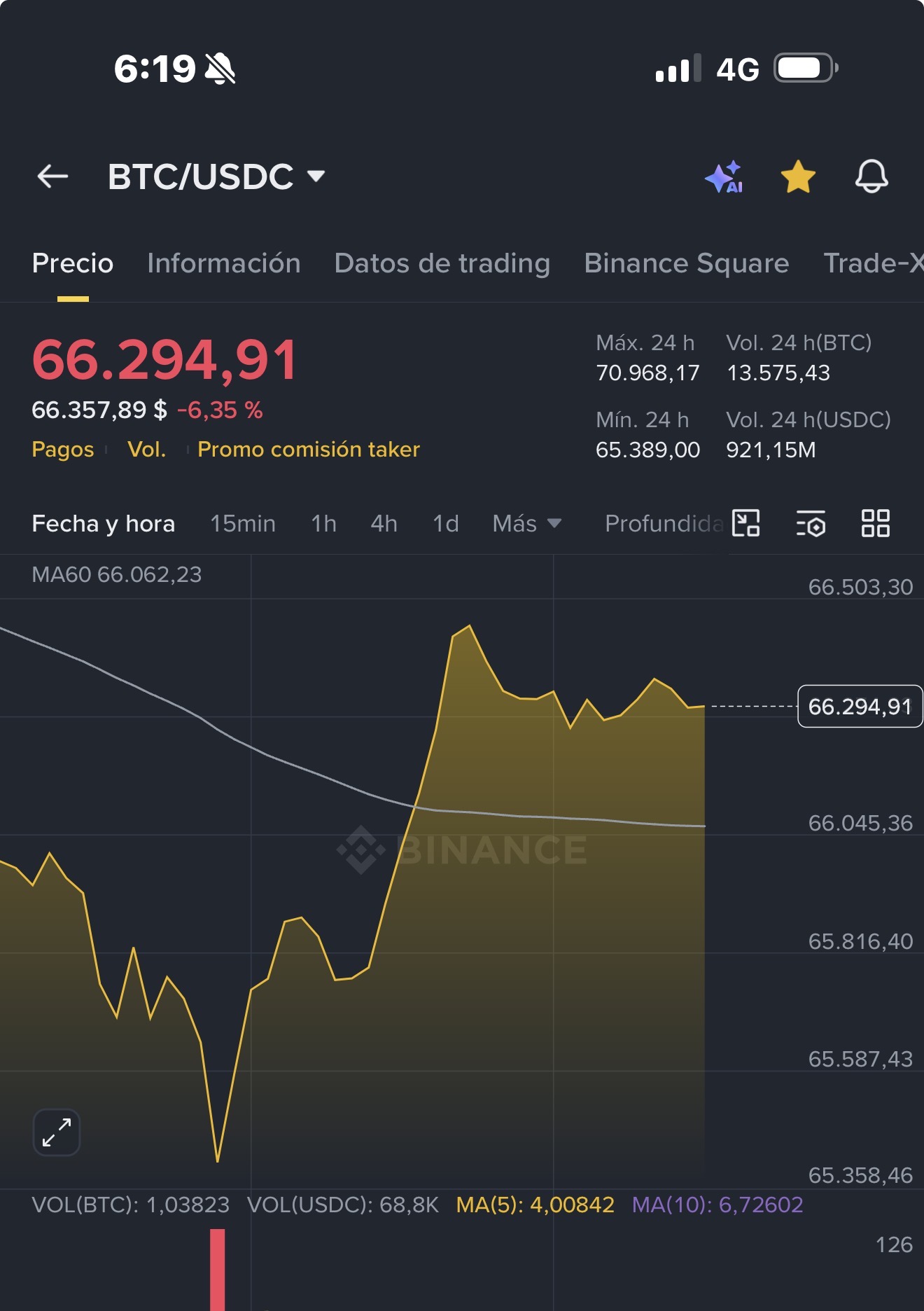
Task: Tap the current price label 66.294,91 on the axis
Action: click(x=860, y=707)
